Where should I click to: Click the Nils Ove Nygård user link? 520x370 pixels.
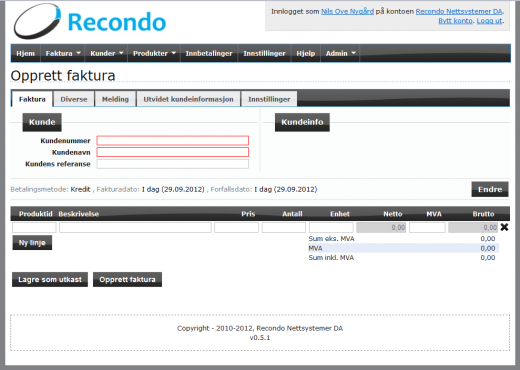[x=347, y=11]
